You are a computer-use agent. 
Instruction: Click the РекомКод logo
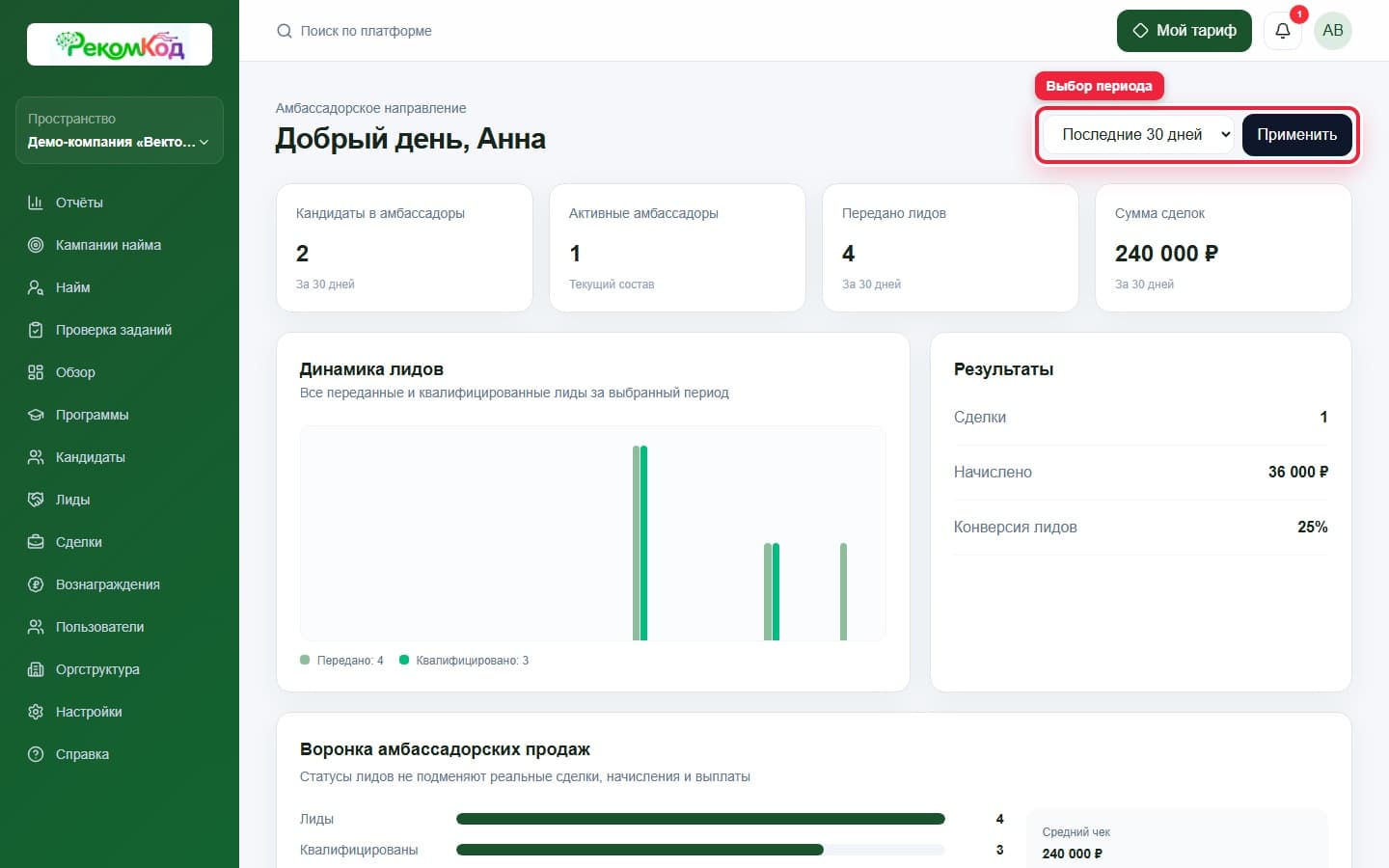(120, 44)
